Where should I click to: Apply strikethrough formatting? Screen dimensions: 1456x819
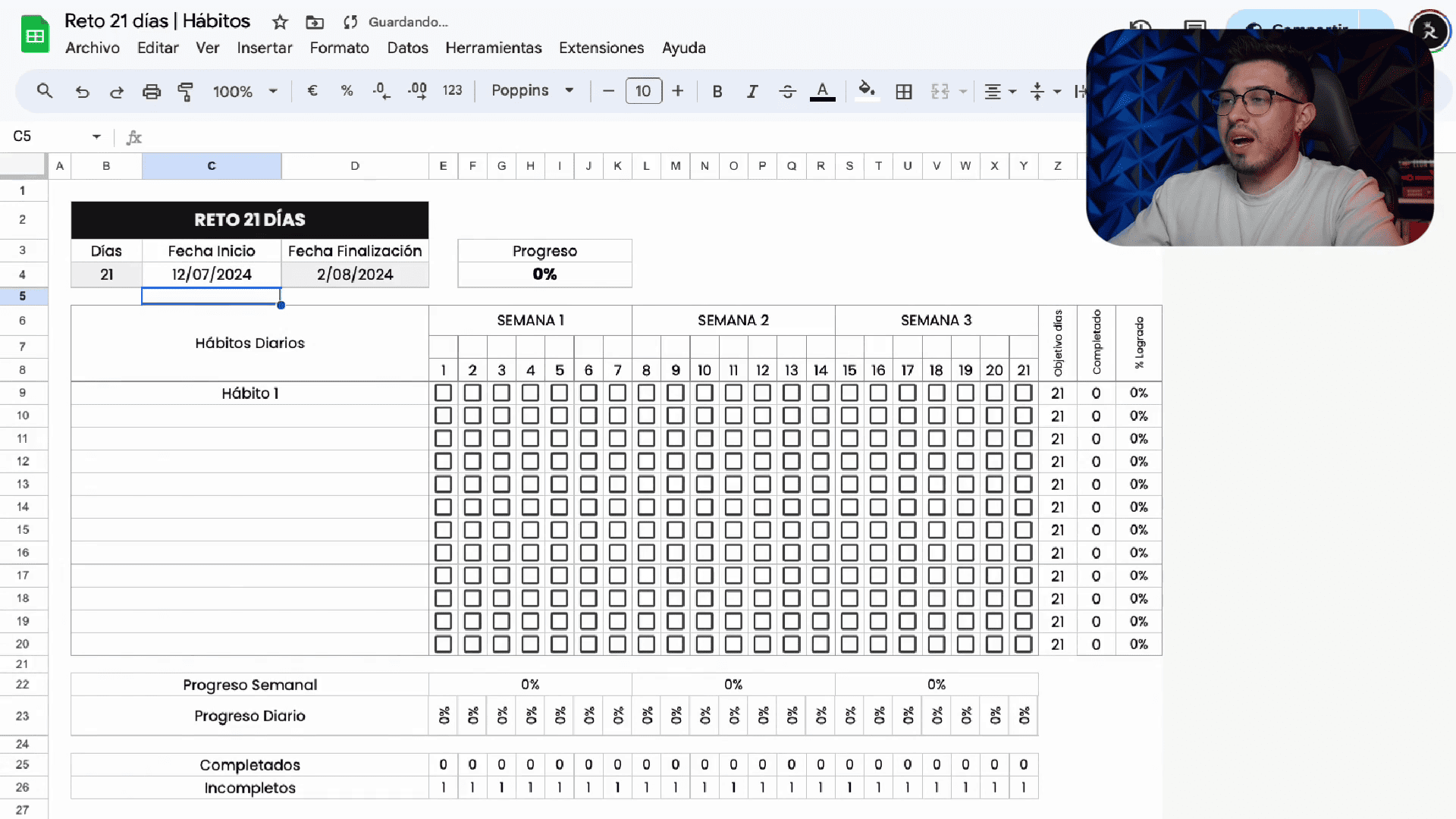point(787,92)
